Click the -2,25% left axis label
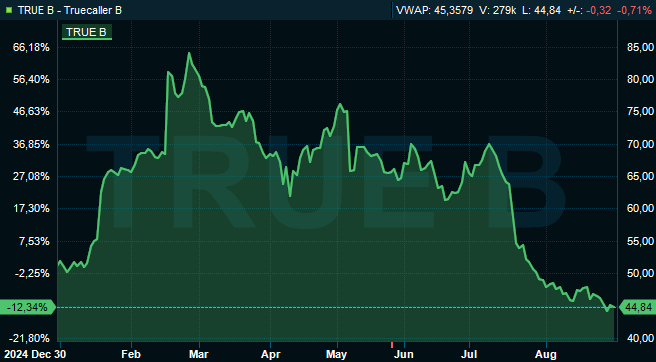656x362 pixels. [33, 273]
